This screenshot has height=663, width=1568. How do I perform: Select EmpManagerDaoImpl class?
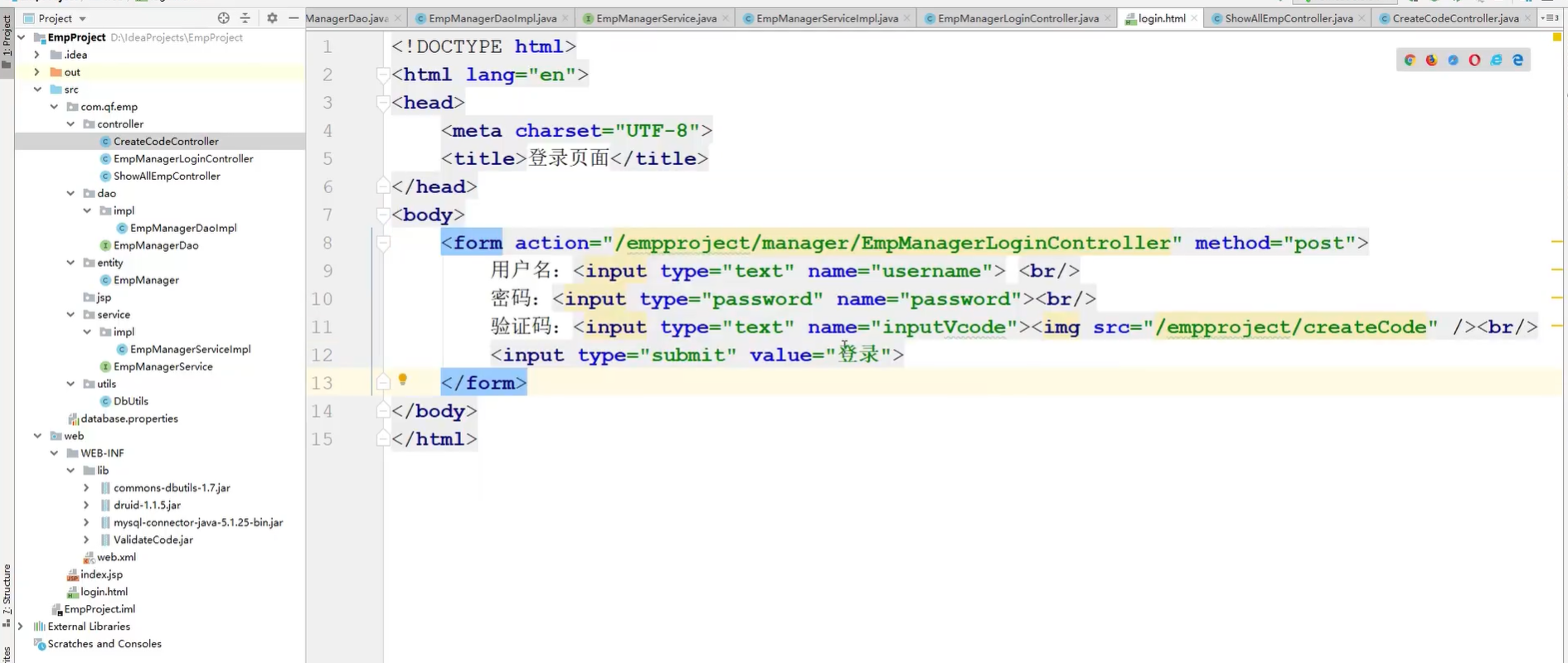click(183, 228)
